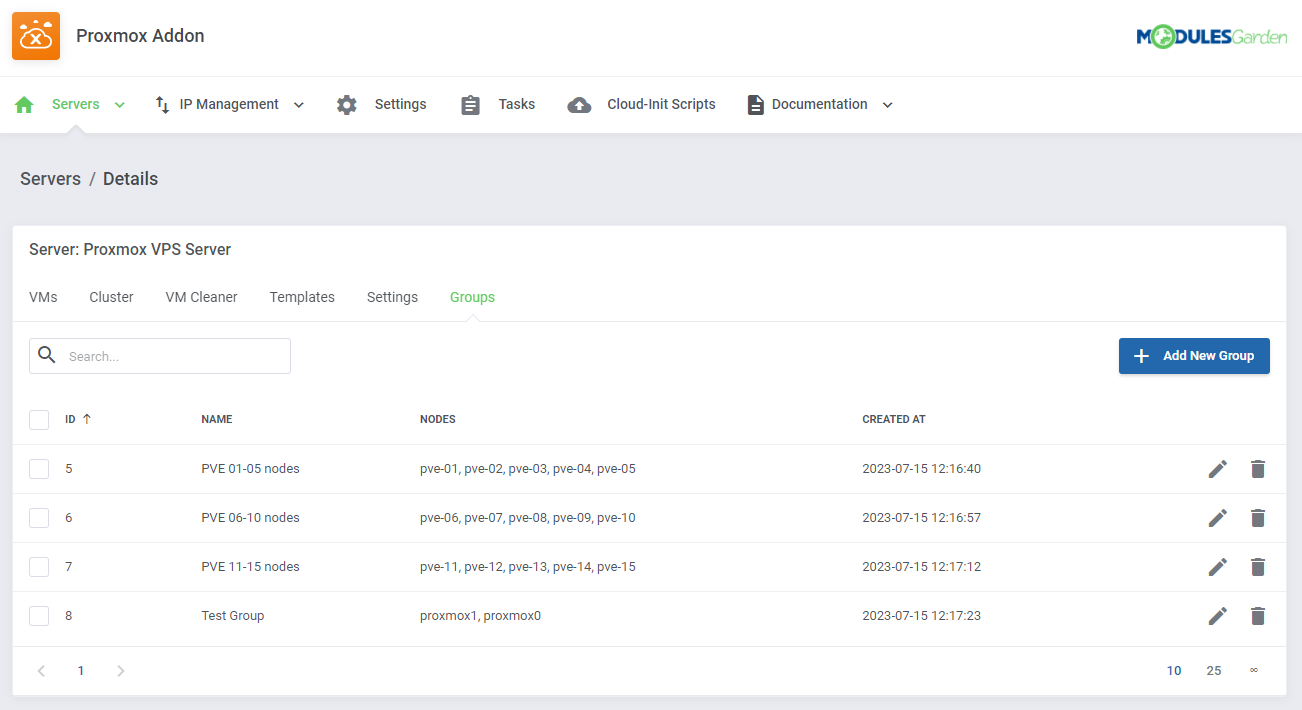
Task: Delete the PVE 01-05 nodes group
Action: [x=1258, y=469]
